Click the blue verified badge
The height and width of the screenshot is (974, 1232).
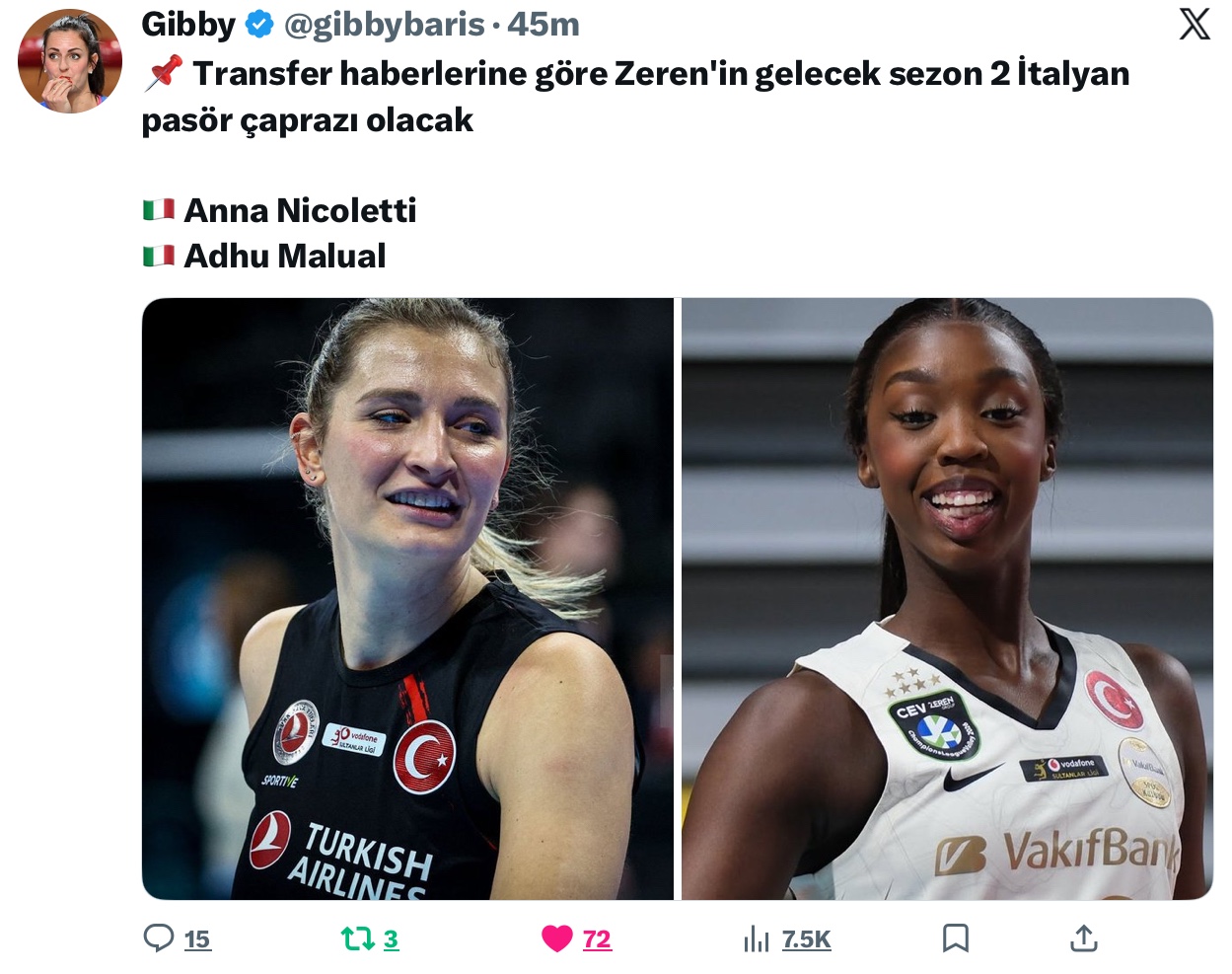point(259,25)
